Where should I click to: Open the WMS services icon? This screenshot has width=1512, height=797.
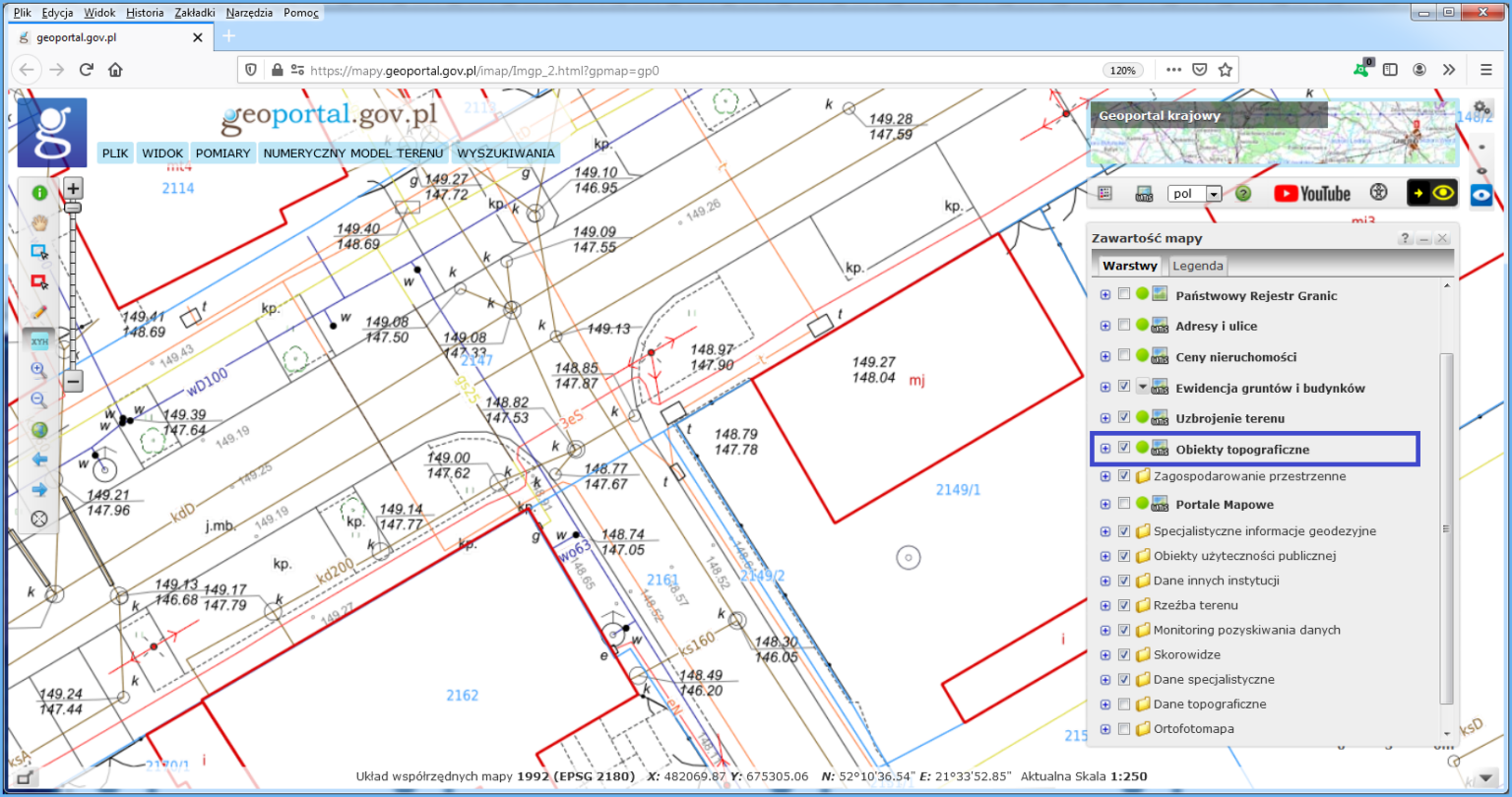coord(1144,193)
